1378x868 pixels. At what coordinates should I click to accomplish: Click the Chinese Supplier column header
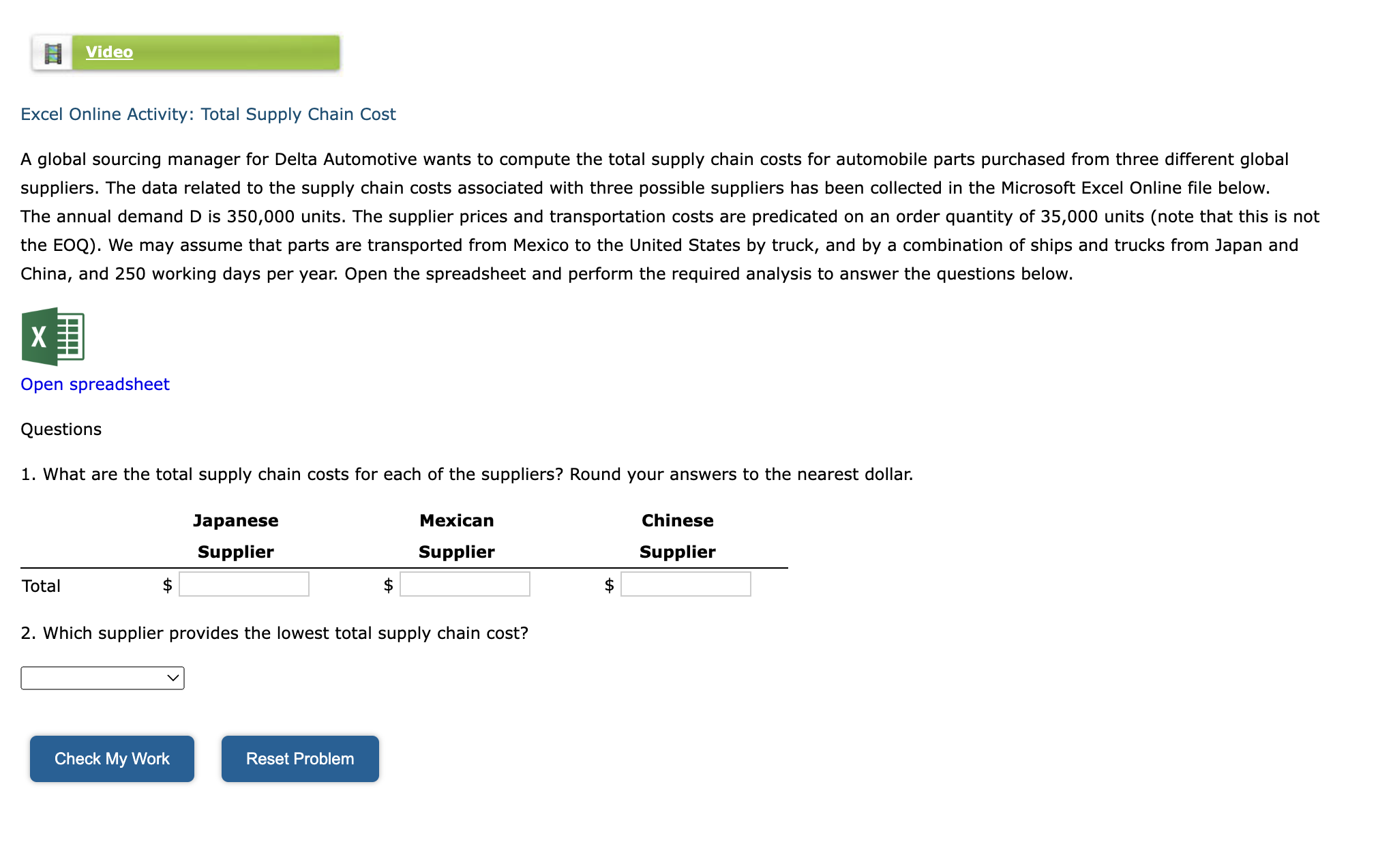coord(676,536)
